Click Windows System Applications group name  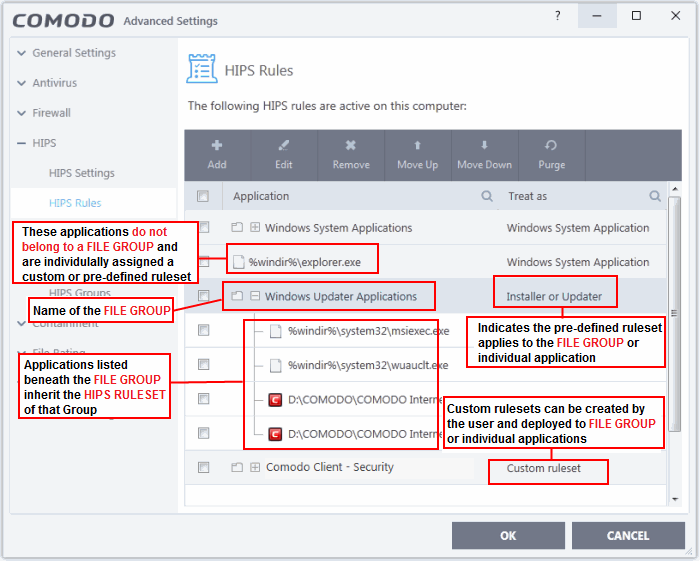(x=338, y=228)
